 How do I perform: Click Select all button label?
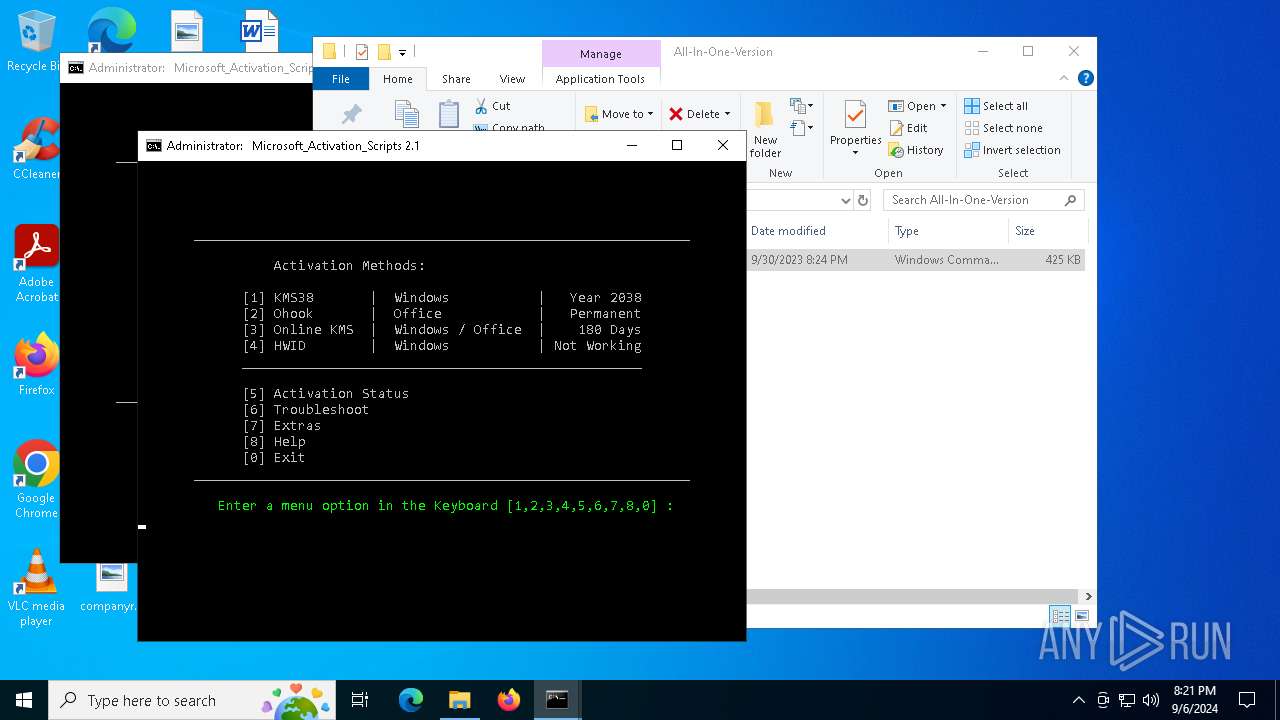click(x=1005, y=106)
